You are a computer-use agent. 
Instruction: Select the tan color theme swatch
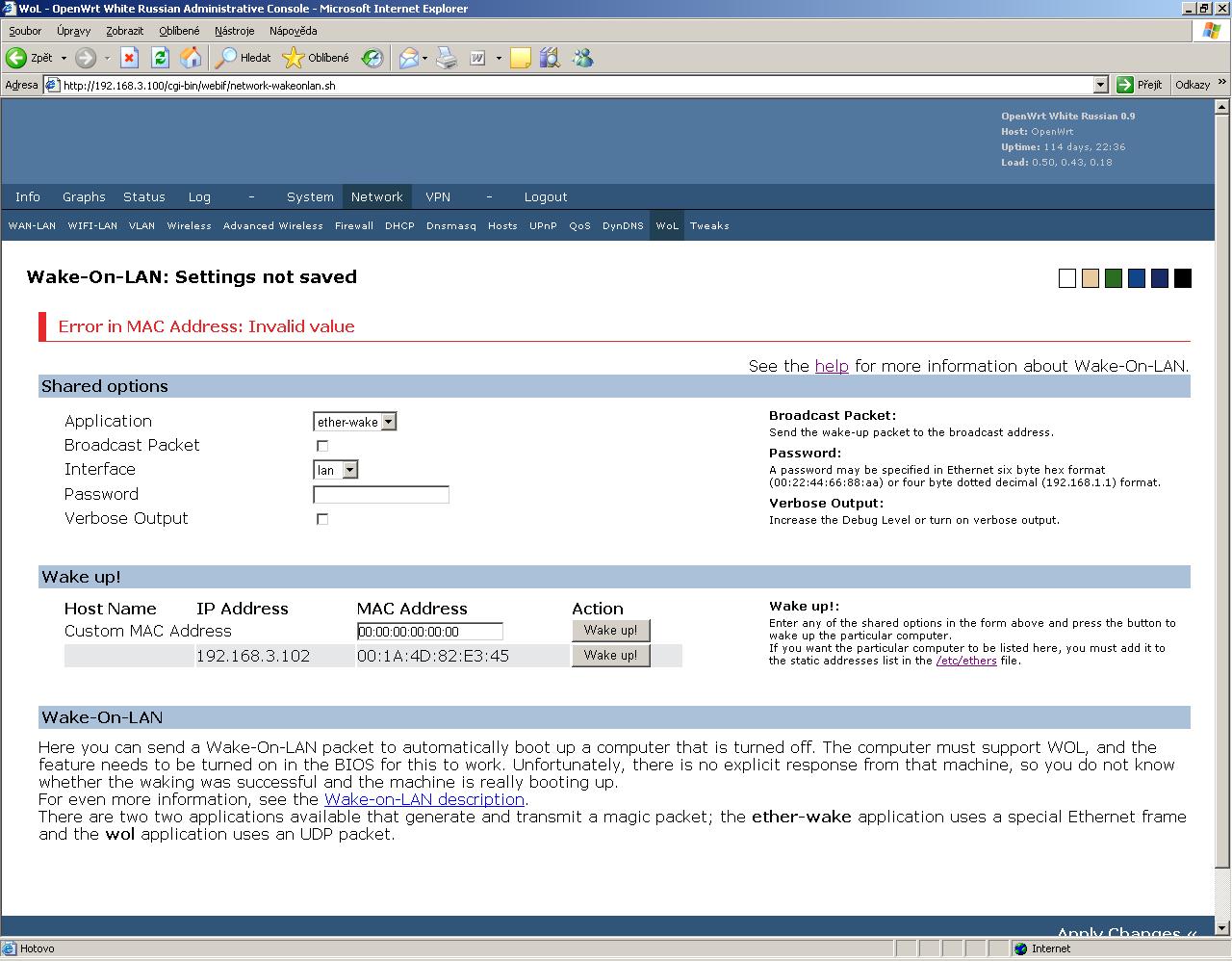coord(1091,278)
